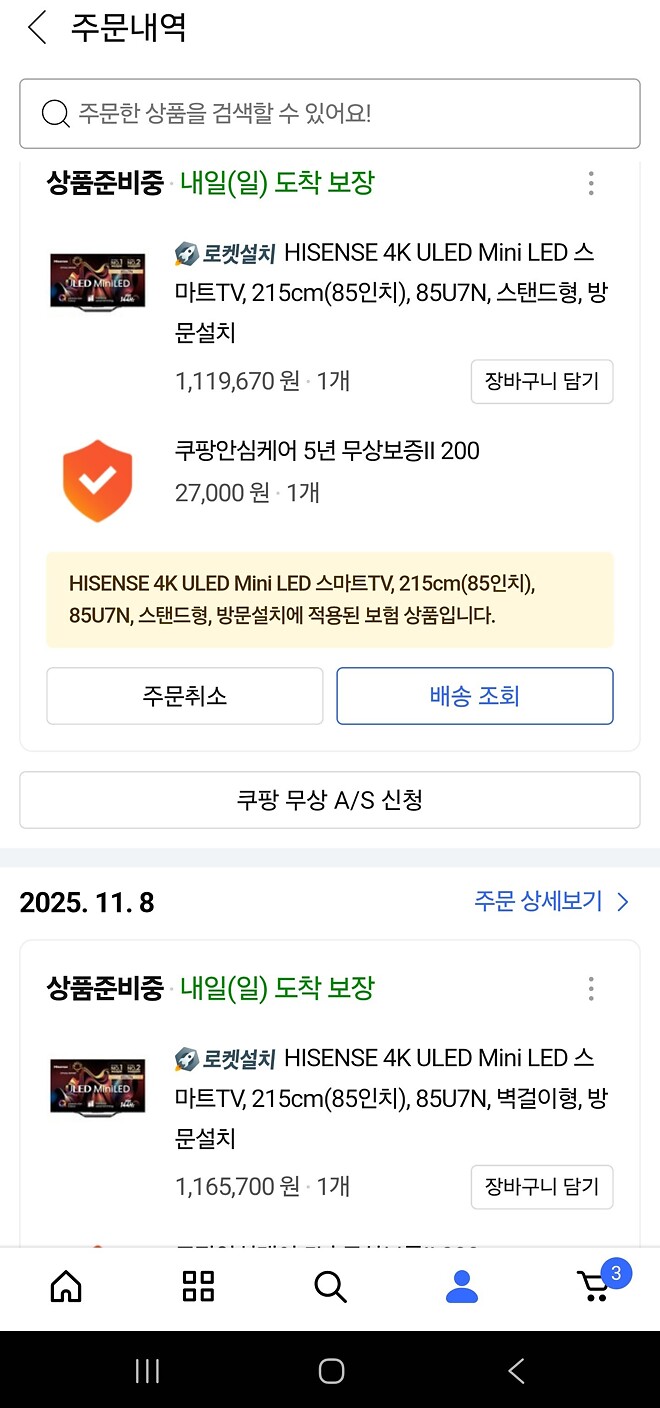The height and width of the screenshot is (1408, 660).
Task: Open the kebab menu on the November 8 order
Action: click(591, 988)
